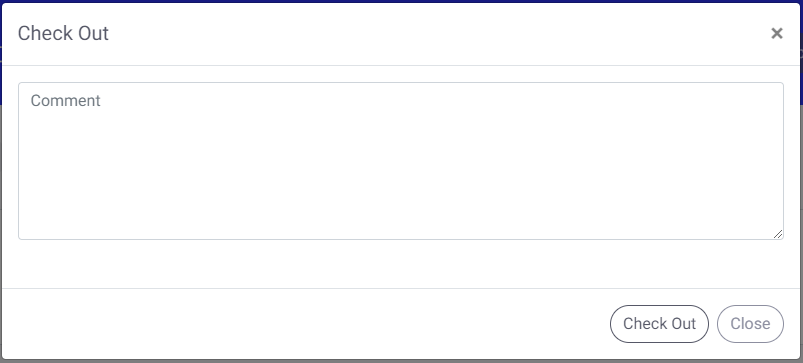Choose the dark-outlined Check Out button

click(659, 324)
